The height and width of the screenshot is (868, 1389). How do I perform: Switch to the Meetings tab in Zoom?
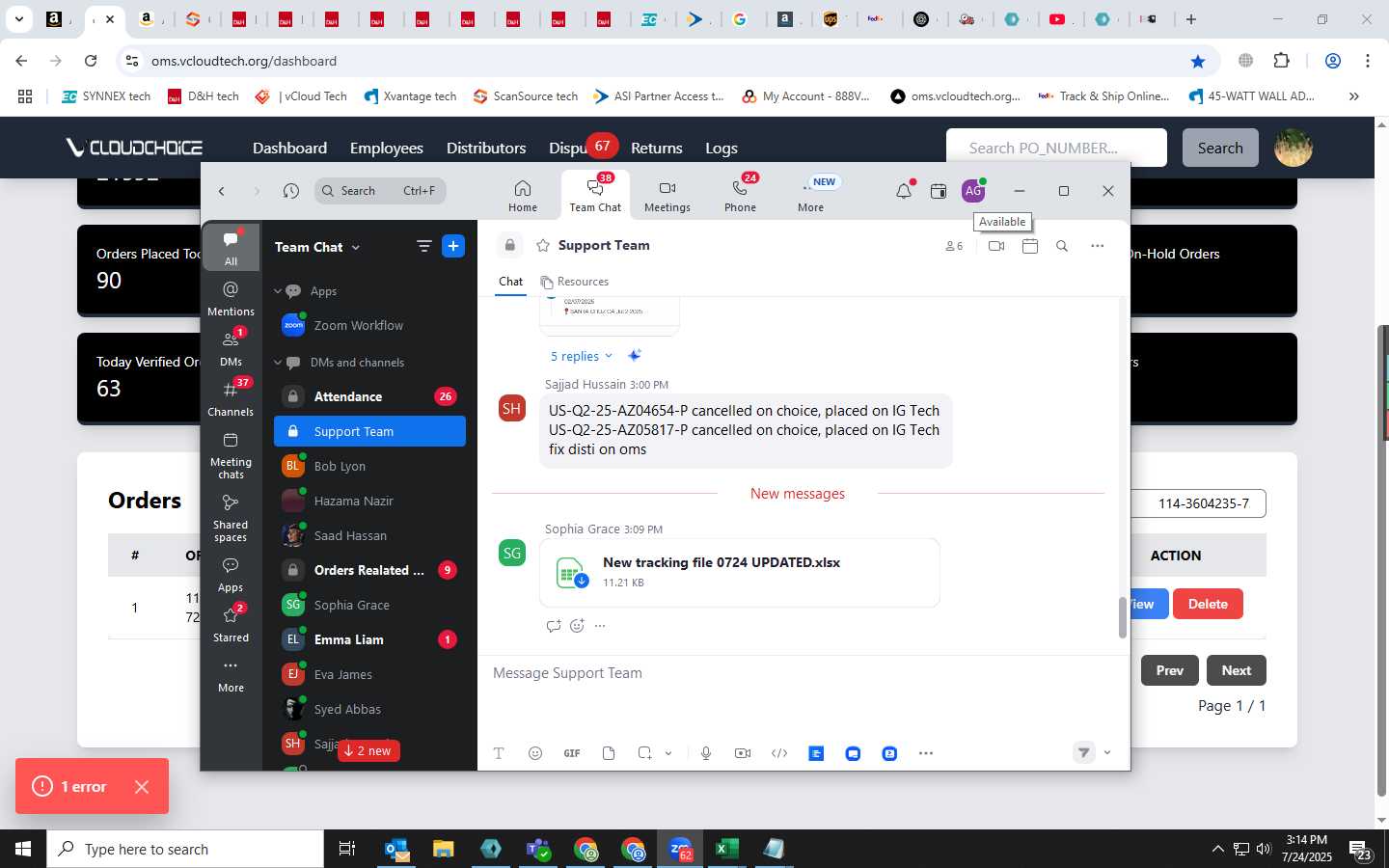coord(667,196)
